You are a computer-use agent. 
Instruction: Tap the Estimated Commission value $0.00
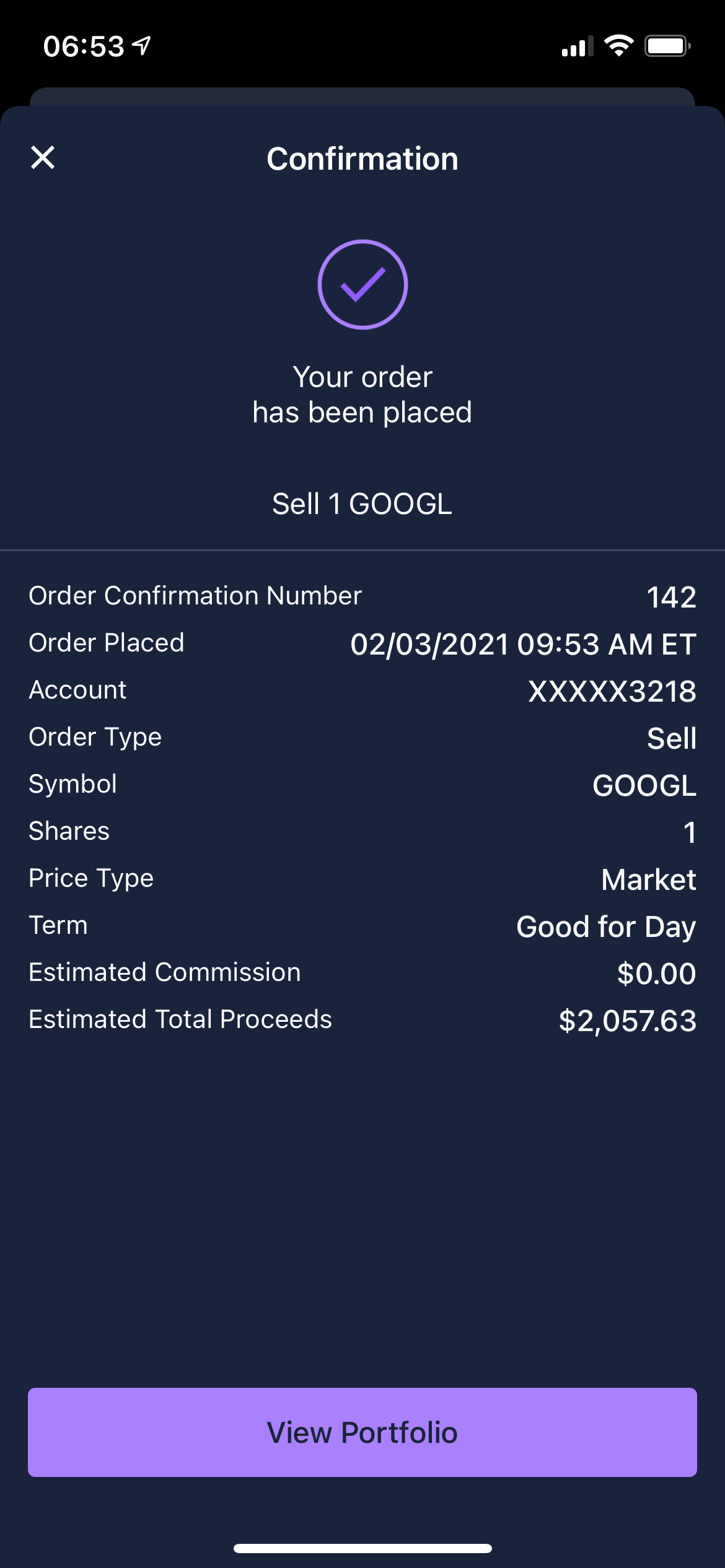pyautogui.click(x=656, y=973)
